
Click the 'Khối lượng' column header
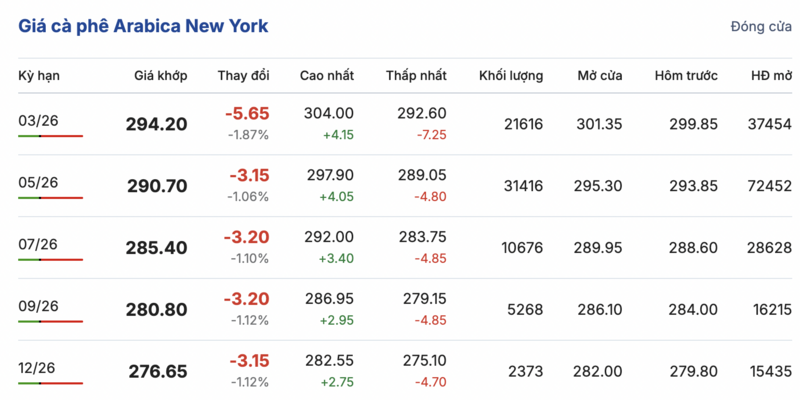pyautogui.click(x=511, y=76)
